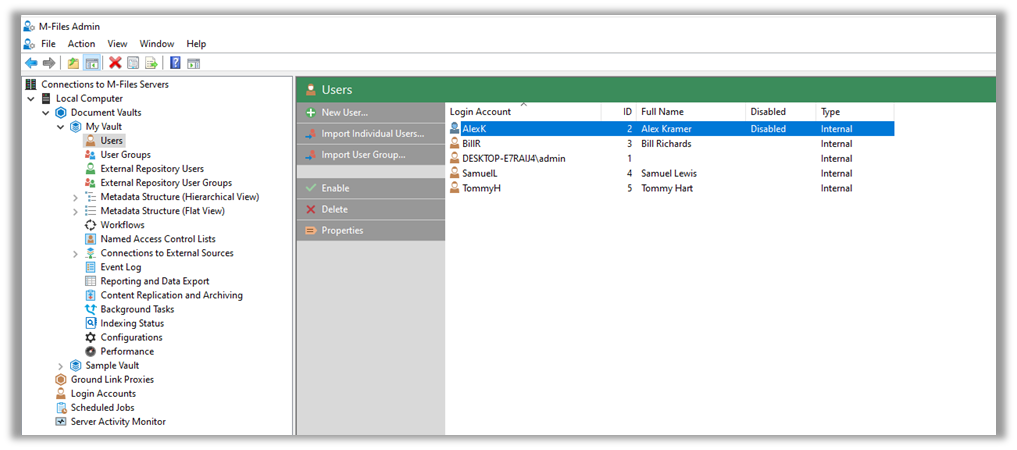Click the Bill Richards full name cell

[x=666, y=143]
